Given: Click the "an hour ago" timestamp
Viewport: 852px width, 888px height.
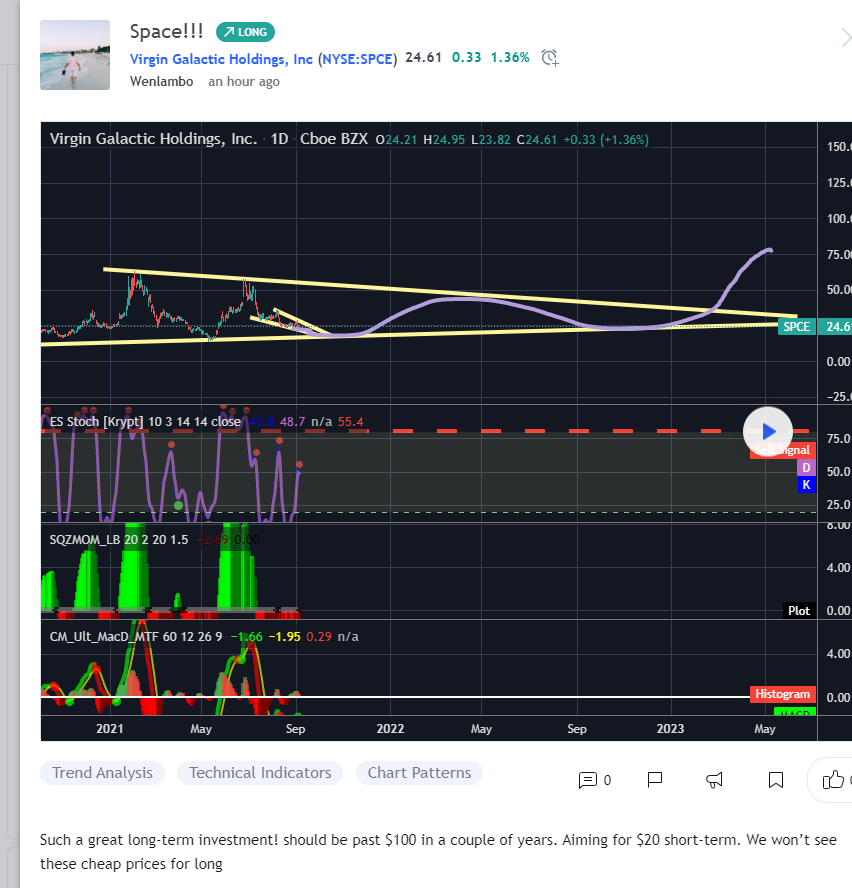Looking at the screenshot, I should [x=244, y=82].
